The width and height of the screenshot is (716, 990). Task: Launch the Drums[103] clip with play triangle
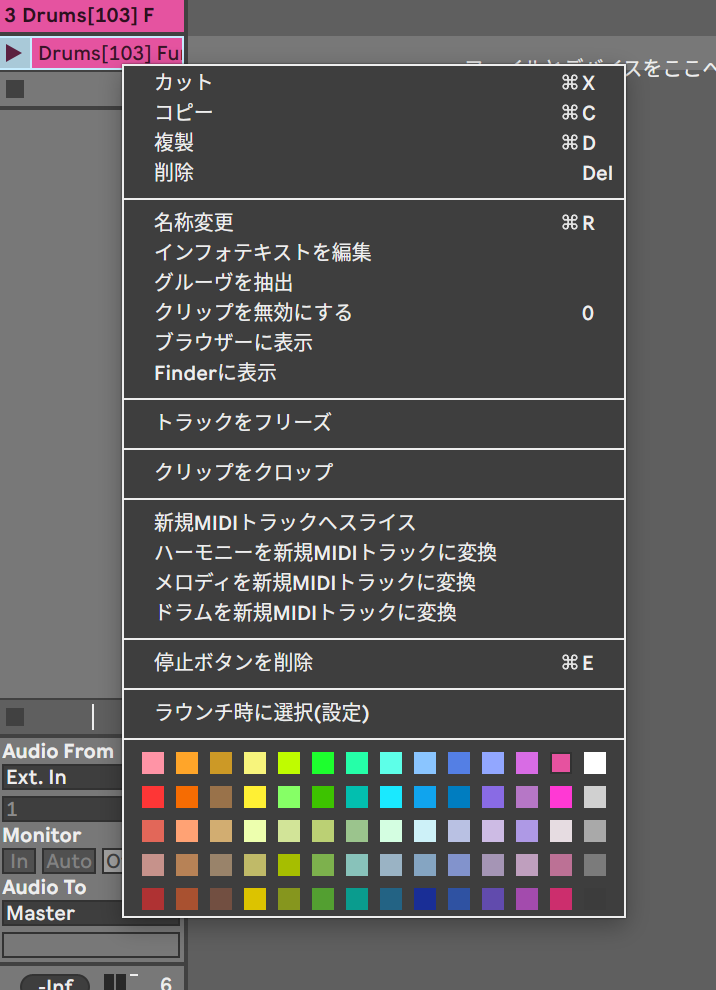click(14, 52)
